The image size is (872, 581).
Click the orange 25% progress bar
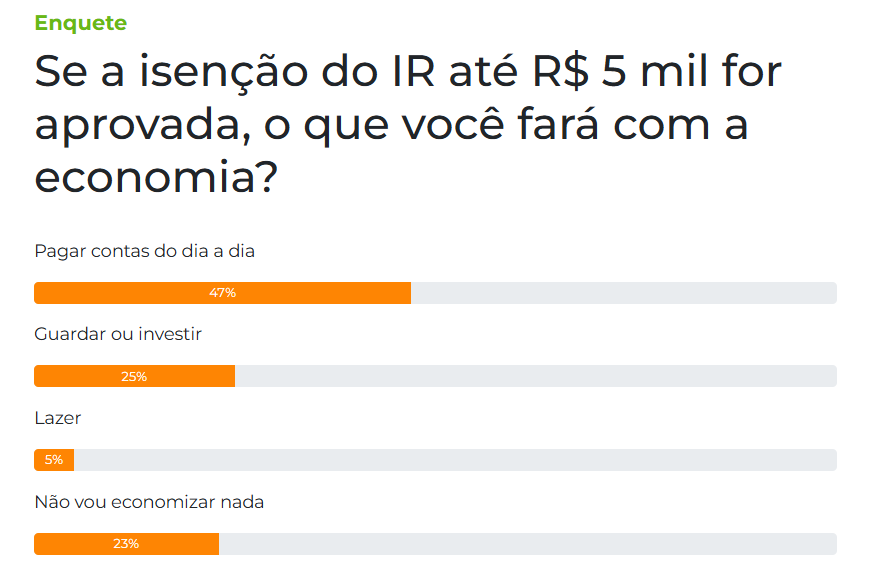(135, 376)
